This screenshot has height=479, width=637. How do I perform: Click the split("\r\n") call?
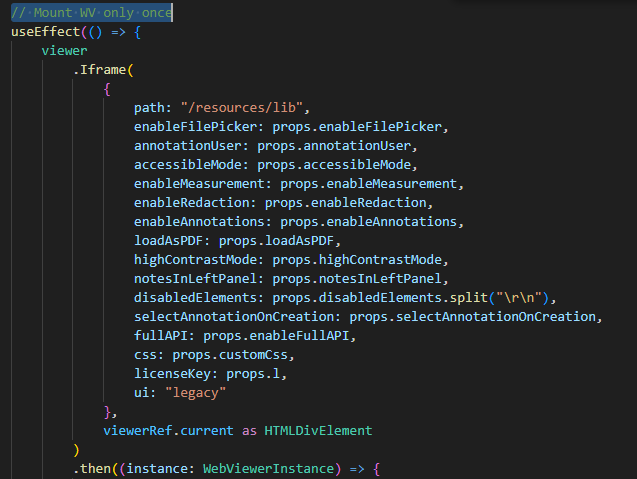point(499,298)
